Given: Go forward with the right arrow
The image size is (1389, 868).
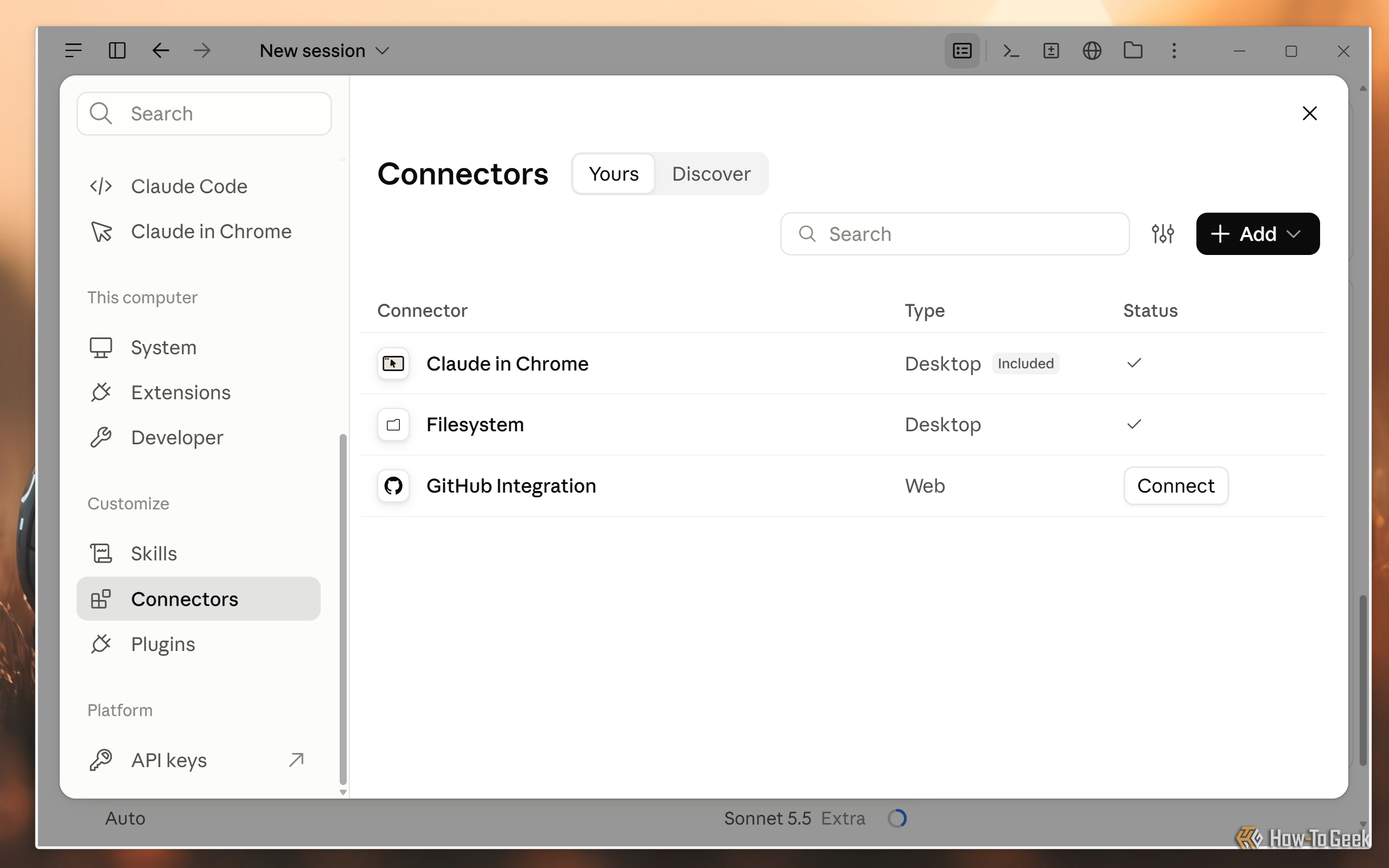Looking at the screenshot, I should pyautogui.click(x=202, y=50).
